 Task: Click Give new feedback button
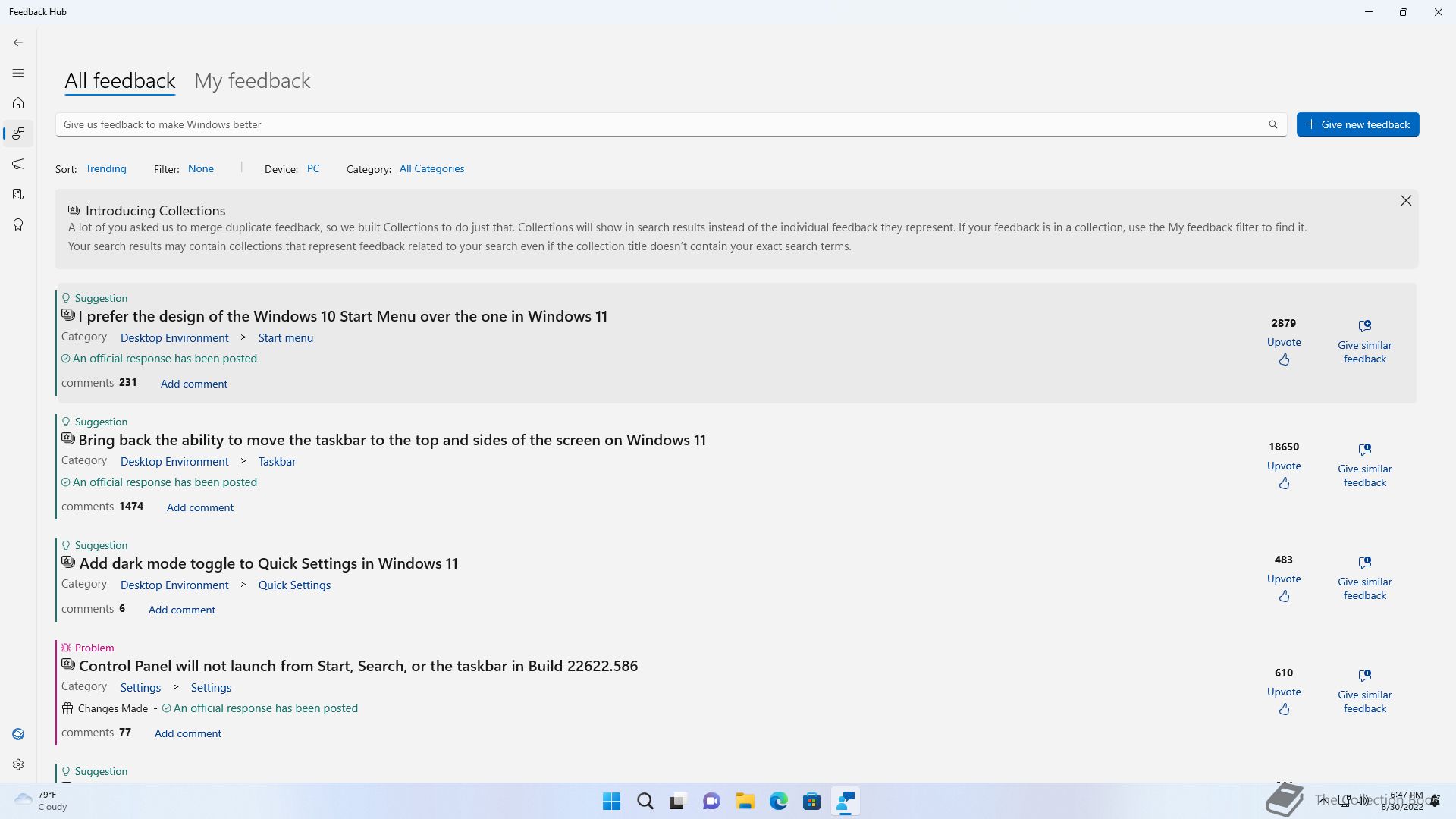[1357, 124]
